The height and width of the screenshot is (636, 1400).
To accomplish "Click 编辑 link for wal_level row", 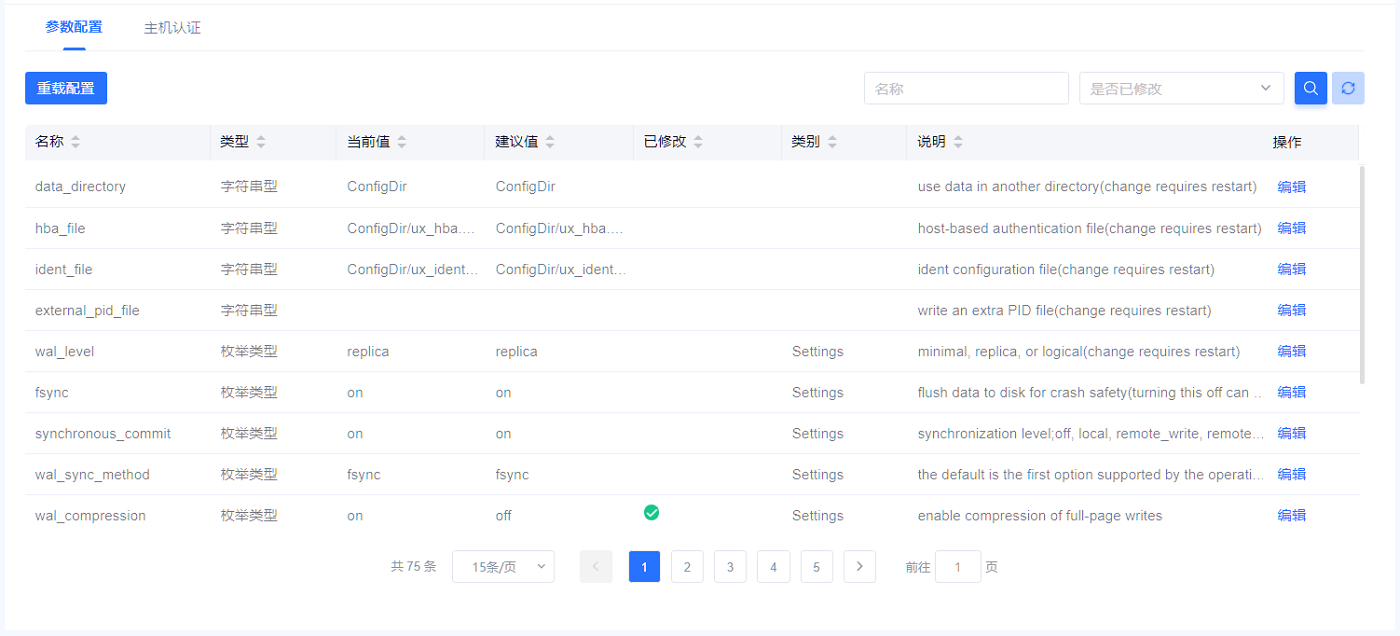I will point(1291,351).
